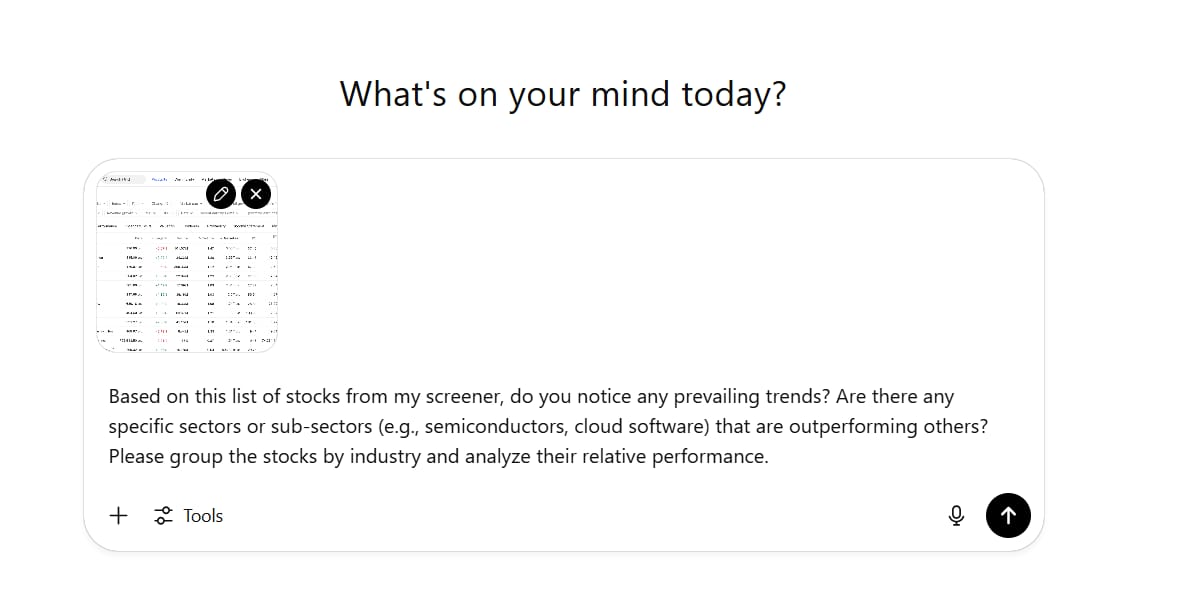Remove the attached screenshot with the X icon
Screen dimensions: 1182x614
click(x=256, y=193)
